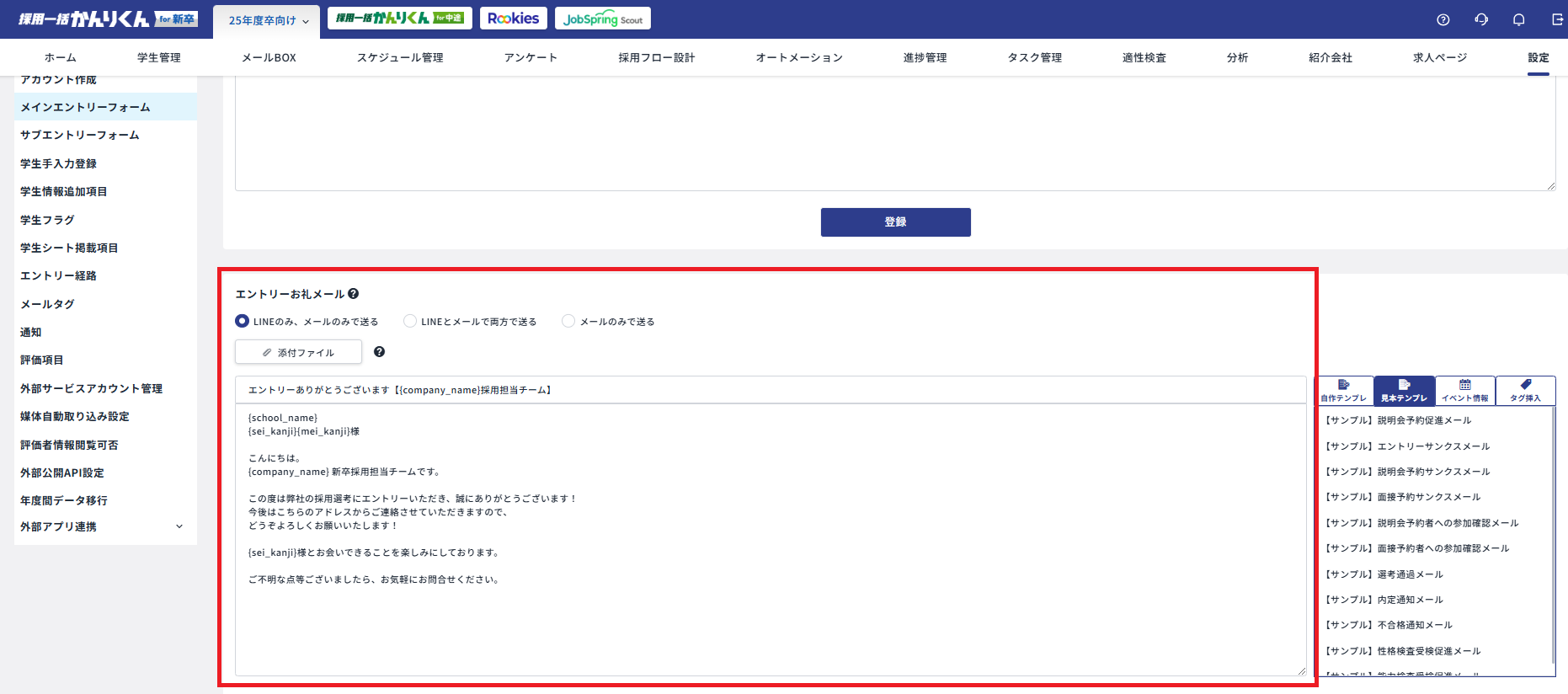The height and width of the screenshot is (694, 1568).
Task: Click the headset support icon
Action: [1481, 19]
